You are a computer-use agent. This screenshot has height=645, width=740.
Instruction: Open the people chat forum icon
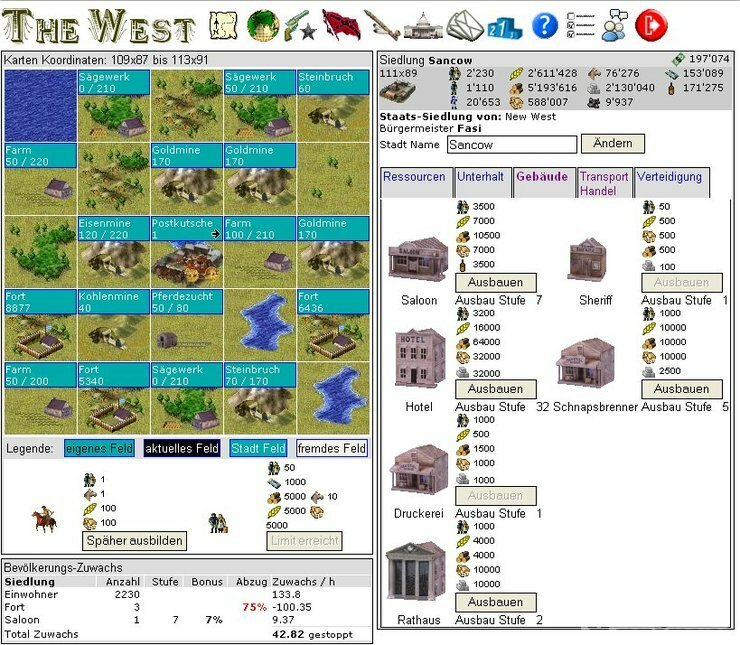point(615,25)
